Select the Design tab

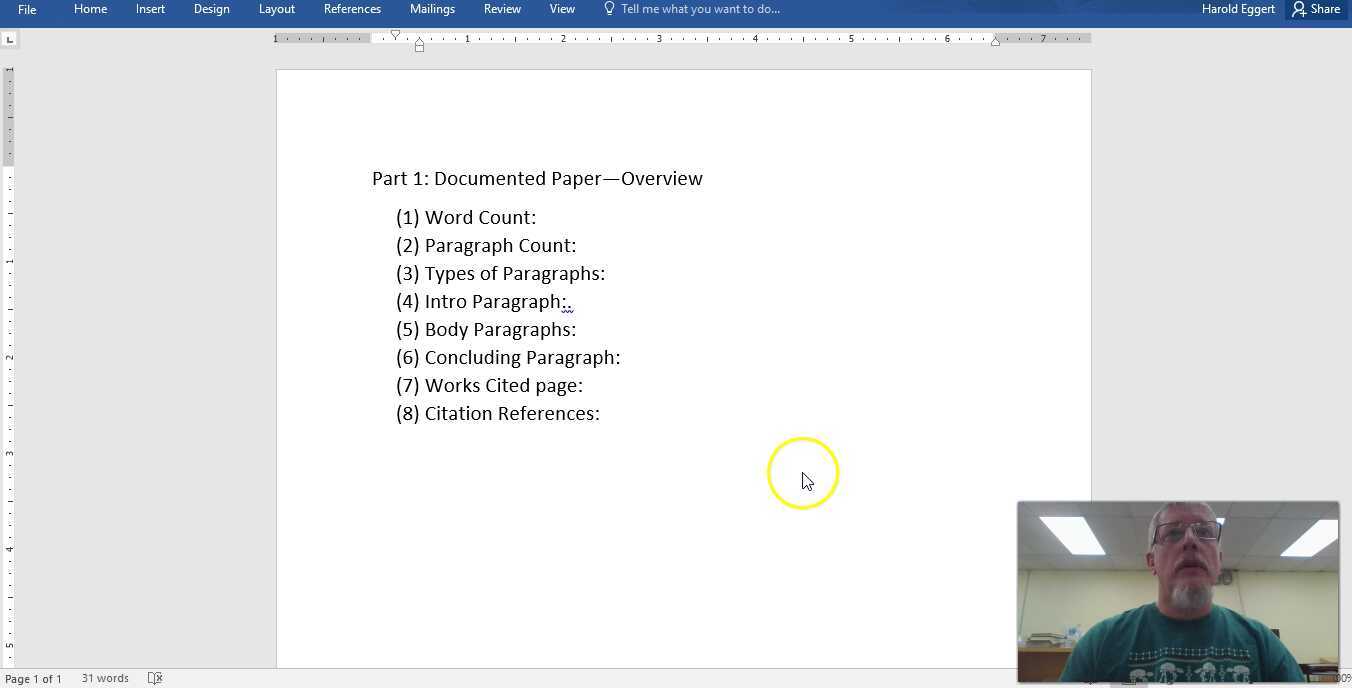click(x=211, y=9)
